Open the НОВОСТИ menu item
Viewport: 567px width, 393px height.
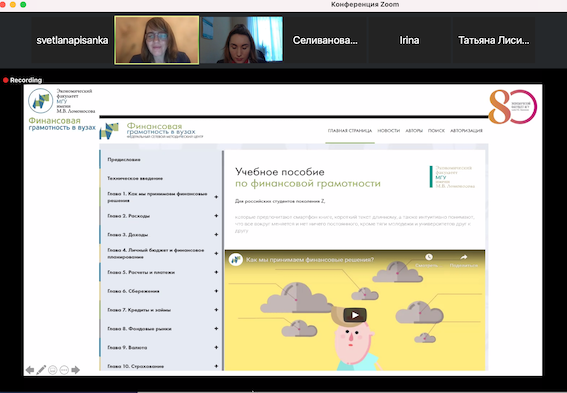[388, 131]
